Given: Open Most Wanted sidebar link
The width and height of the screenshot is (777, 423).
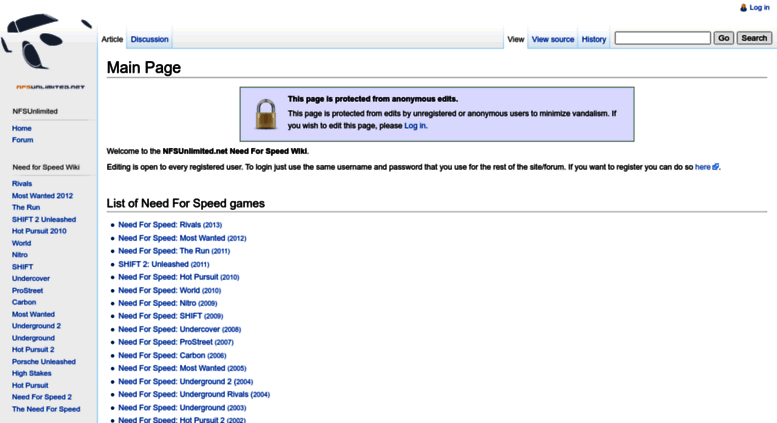Looking at the screenshot, I should [x=33, y=315].
